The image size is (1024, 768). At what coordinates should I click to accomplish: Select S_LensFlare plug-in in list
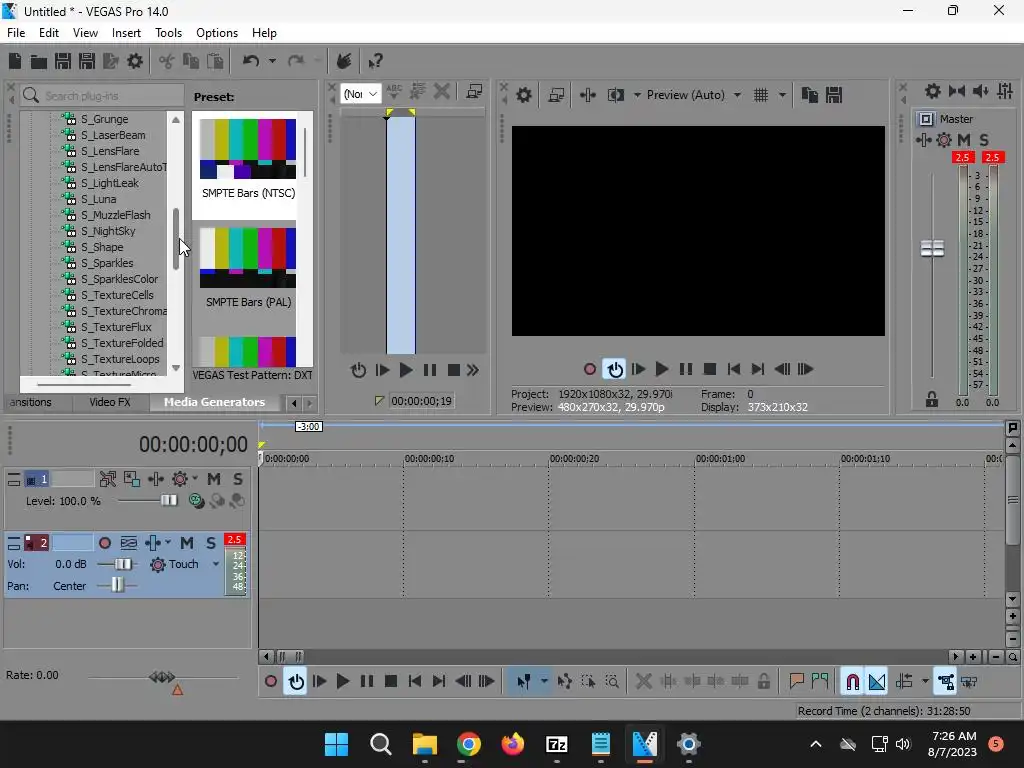110,151
